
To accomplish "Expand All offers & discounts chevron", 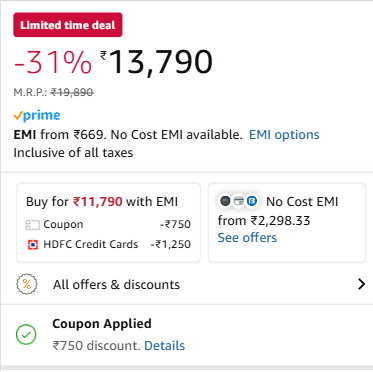I will pos(361,284).
